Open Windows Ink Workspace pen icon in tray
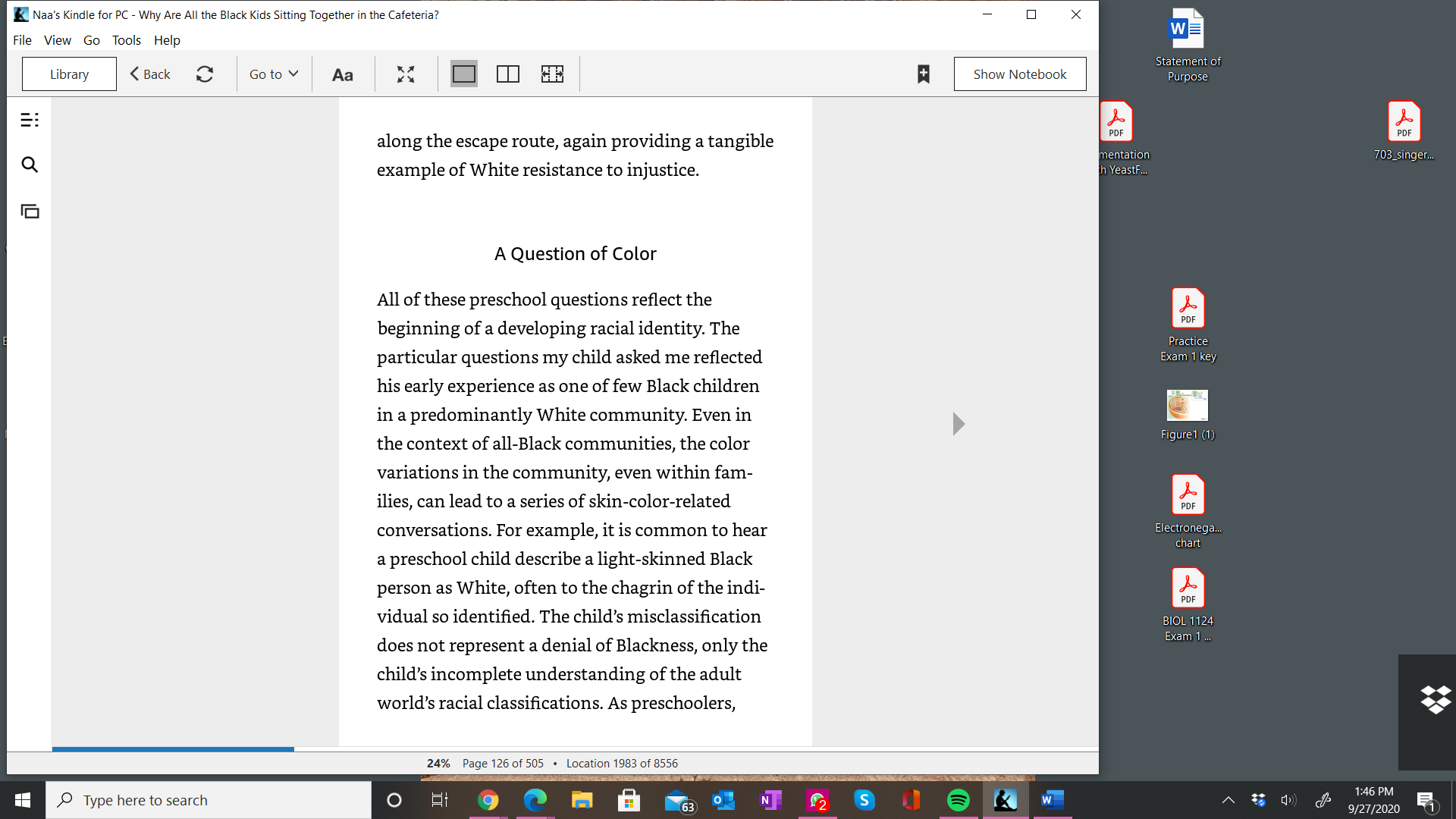 pyautogui.click(x=1323, y=800)
